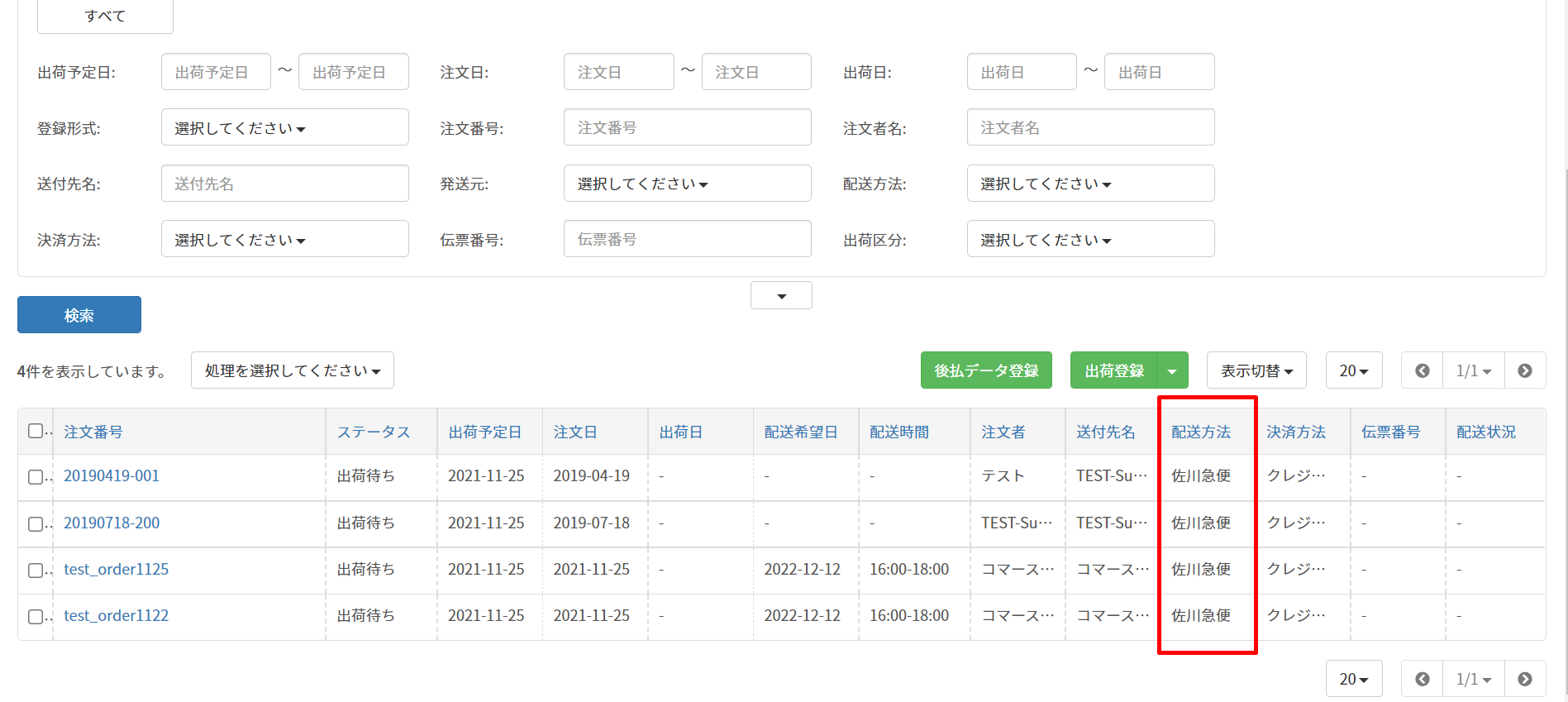Click the green 出荷登録 button
The height and width of the screenshot is (702, 1568).
point(1114,370)
